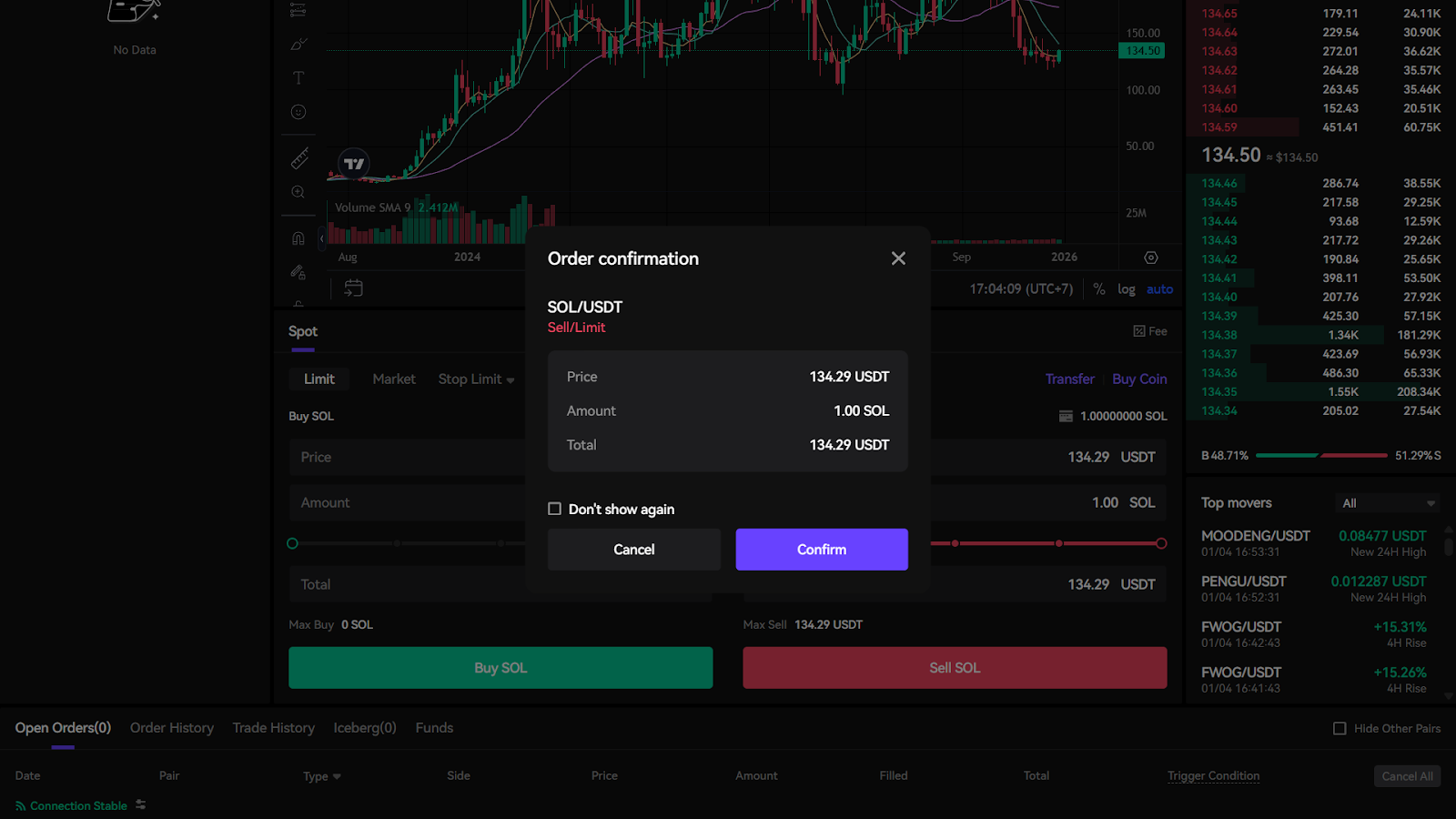Confirm the SOL/USDT sell order

click(x=821, y=550)
